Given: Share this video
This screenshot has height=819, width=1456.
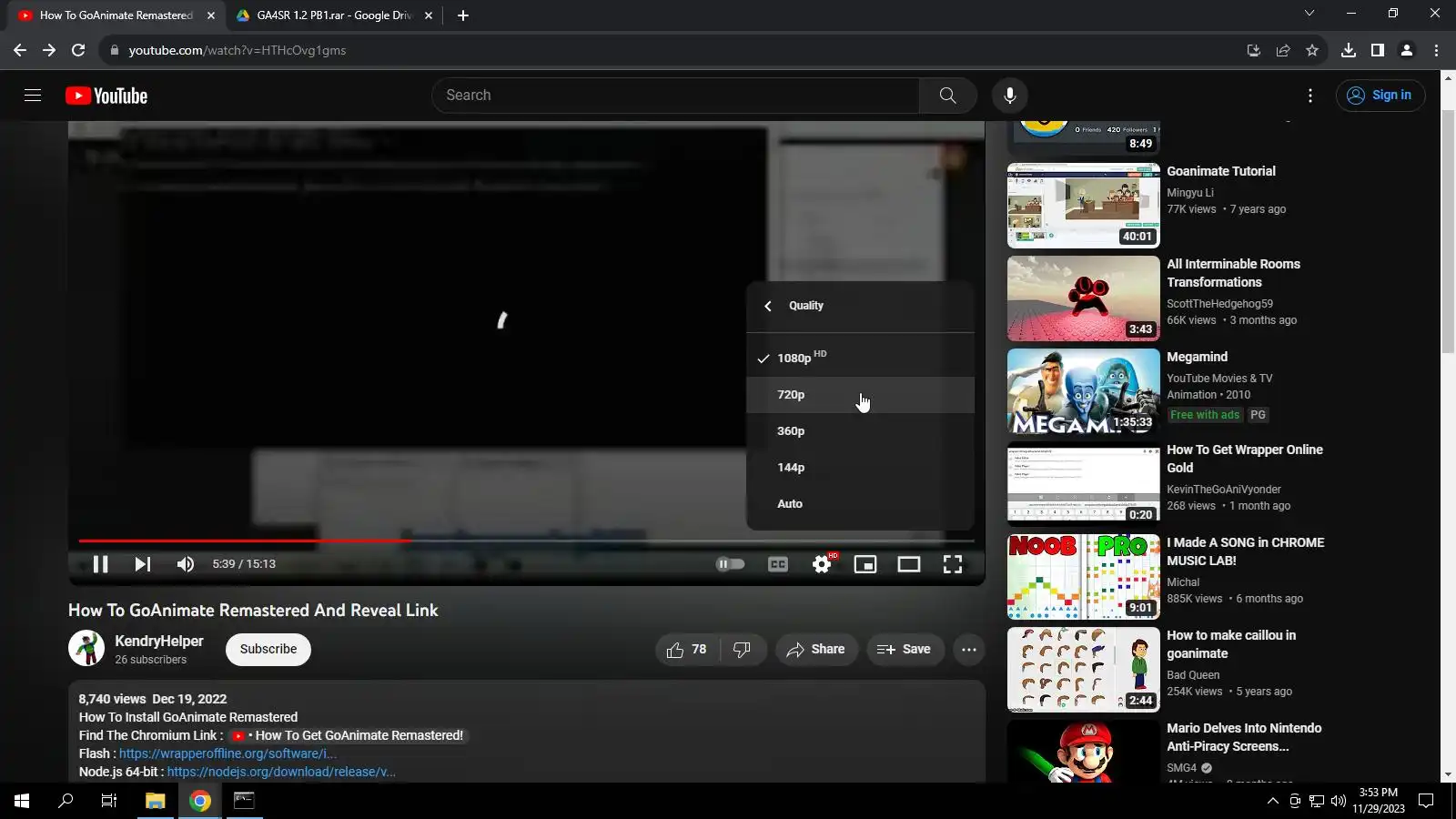Looking at the screenshot, I should tap(816, 650).
